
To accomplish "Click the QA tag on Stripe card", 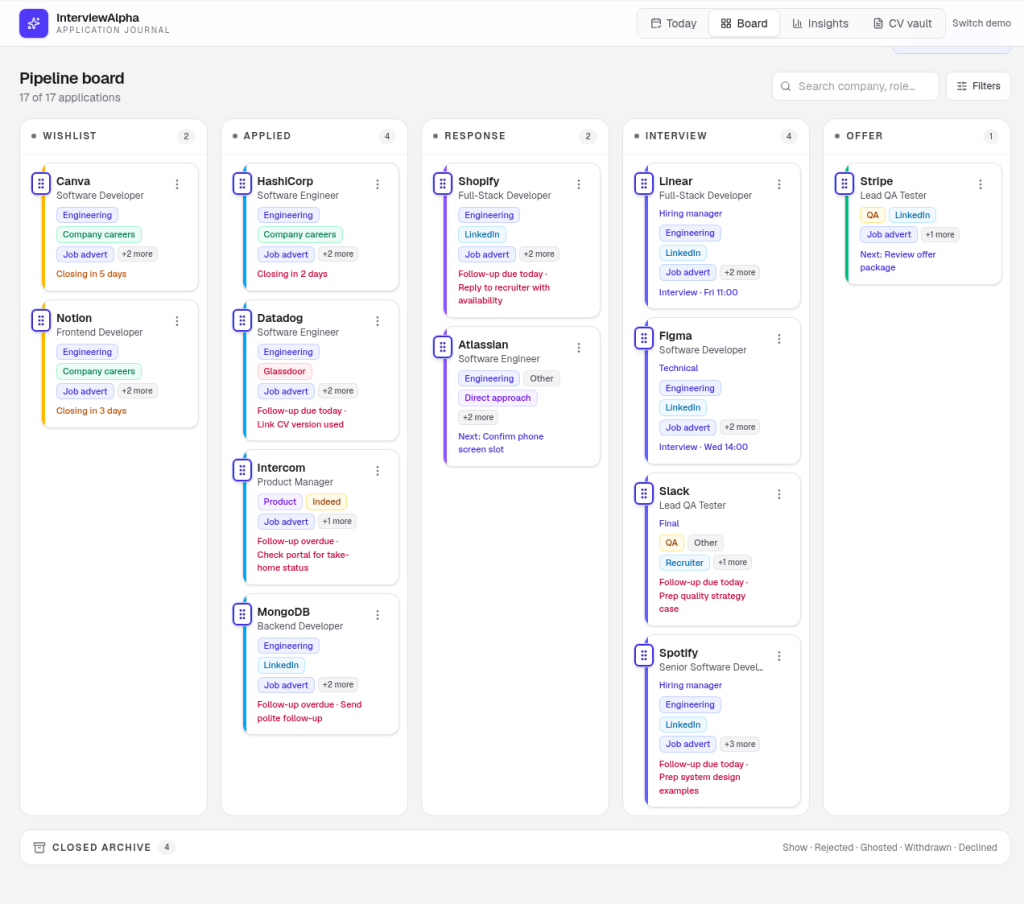I will [872, 215].
